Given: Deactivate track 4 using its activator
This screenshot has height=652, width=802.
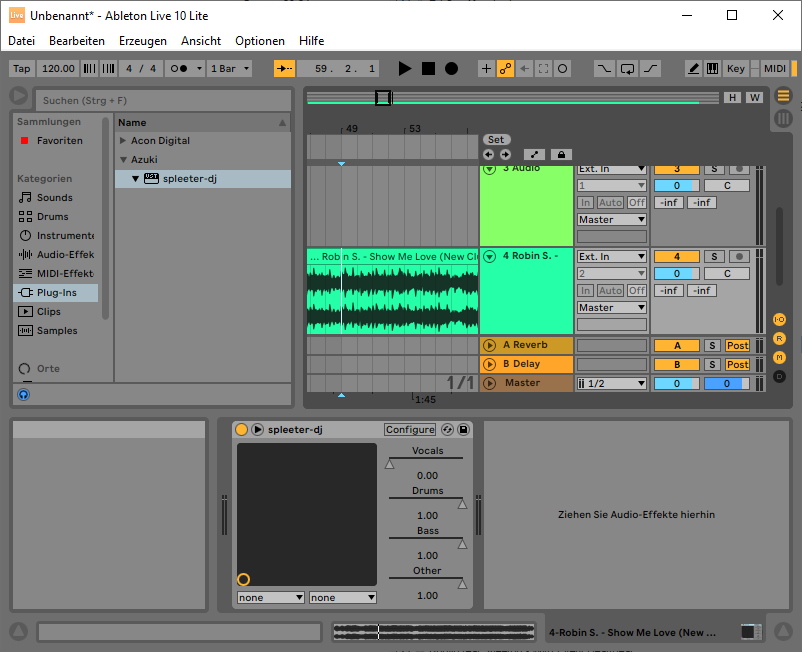Looking at the screenshot, I should tap(677, 257).
